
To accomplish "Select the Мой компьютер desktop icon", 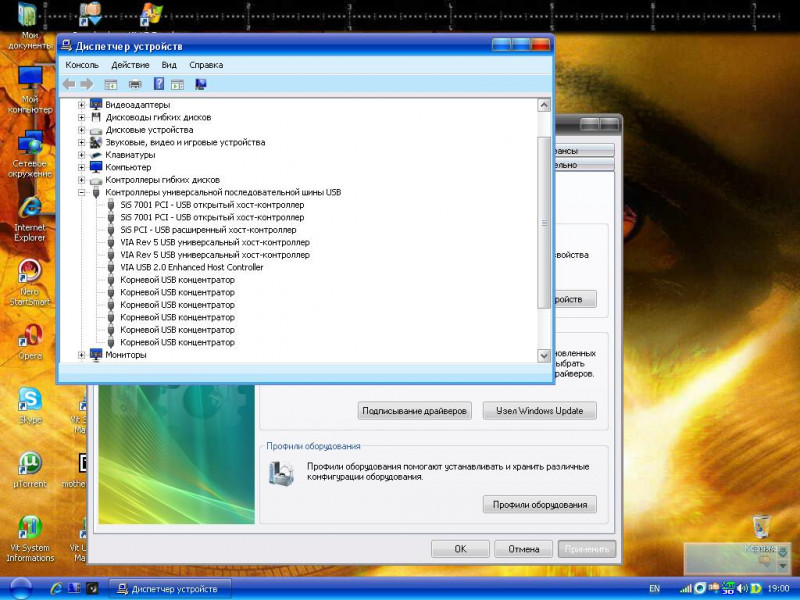I will pos(30,90).
